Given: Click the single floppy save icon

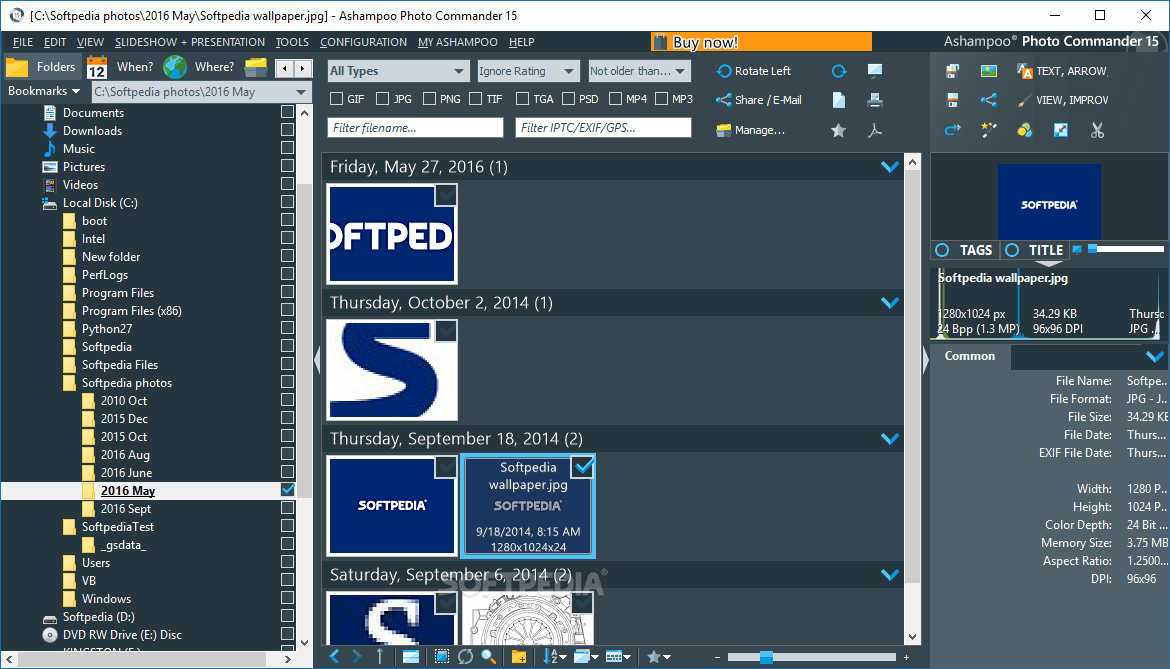Looking at the screenshot, I should 952,100.
